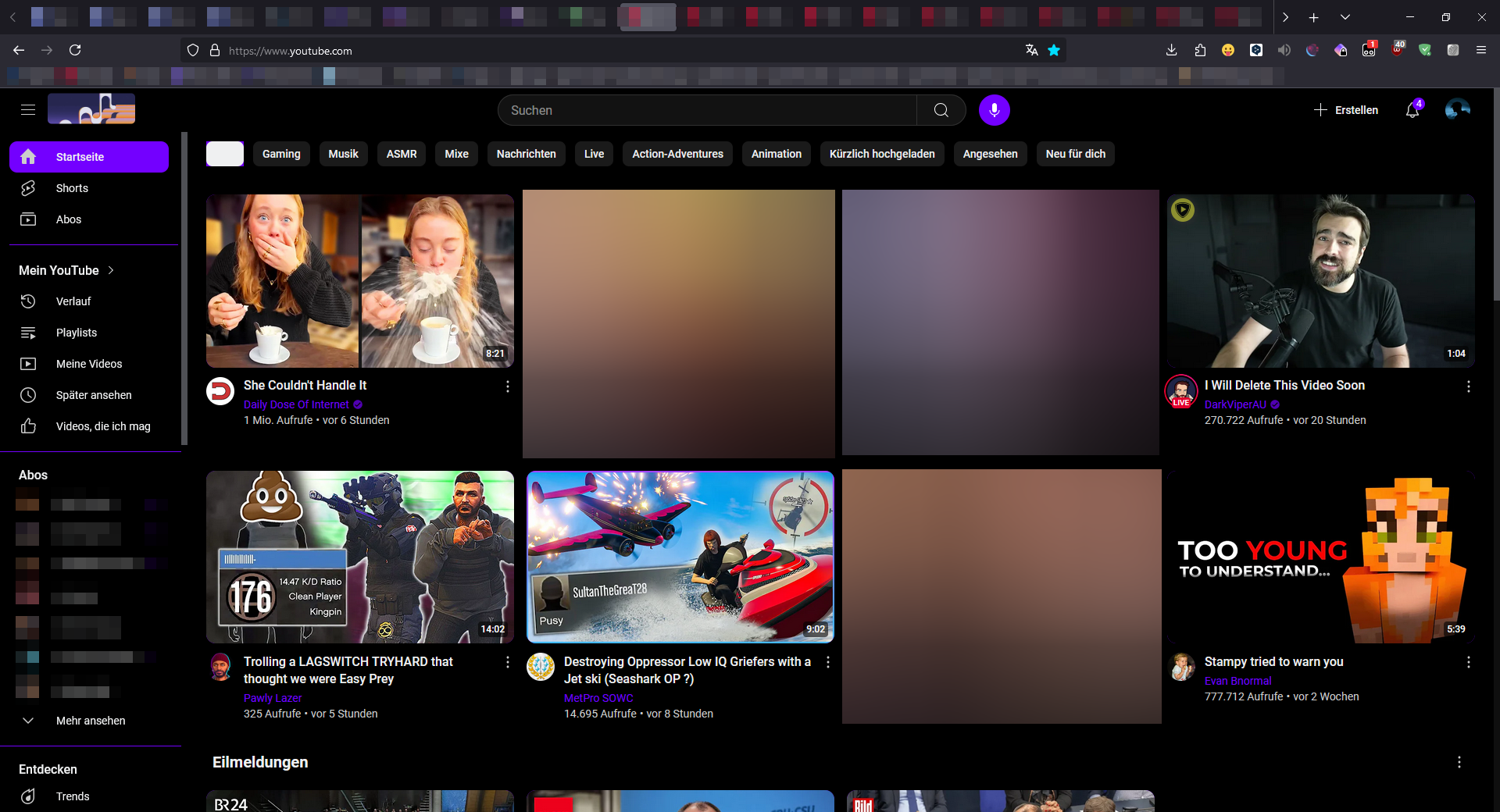Open Daily Dose Of Internet channel link
Image resolution: width=1500 pixels, height=812 pixels.
point(296,404)
